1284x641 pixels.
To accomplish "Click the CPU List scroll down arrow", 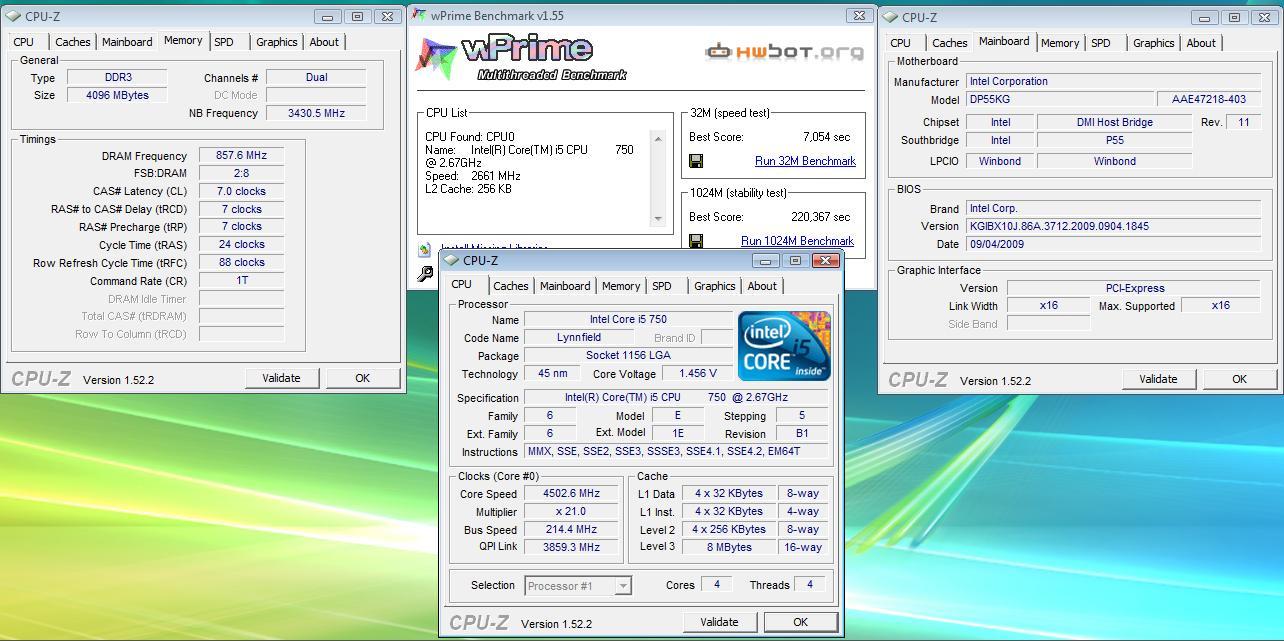I will (657, 219).
